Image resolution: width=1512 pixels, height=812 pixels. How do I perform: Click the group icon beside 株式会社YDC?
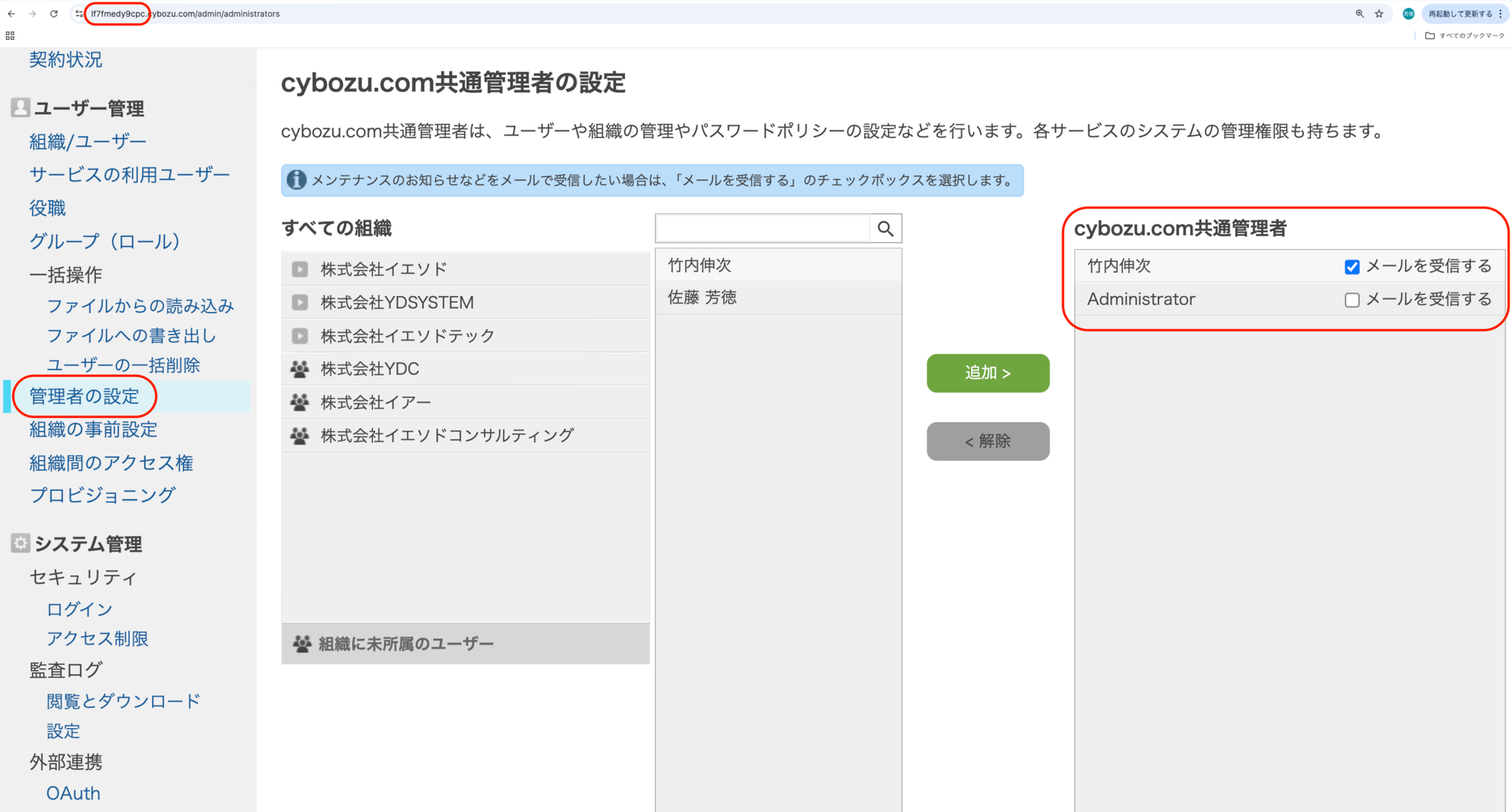(300, 369)
